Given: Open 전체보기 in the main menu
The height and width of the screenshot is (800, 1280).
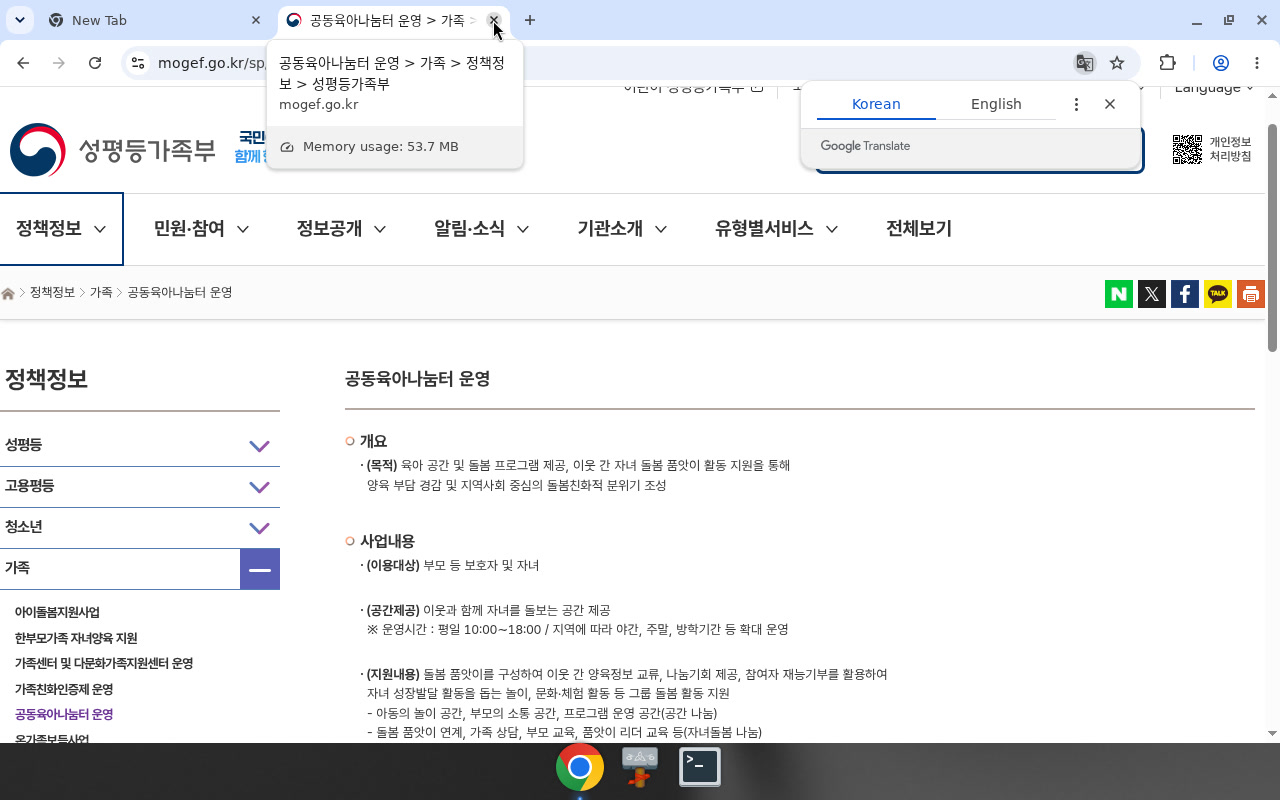Looking at the screenshot, I should pyautogui.click(x=919, y=229).
